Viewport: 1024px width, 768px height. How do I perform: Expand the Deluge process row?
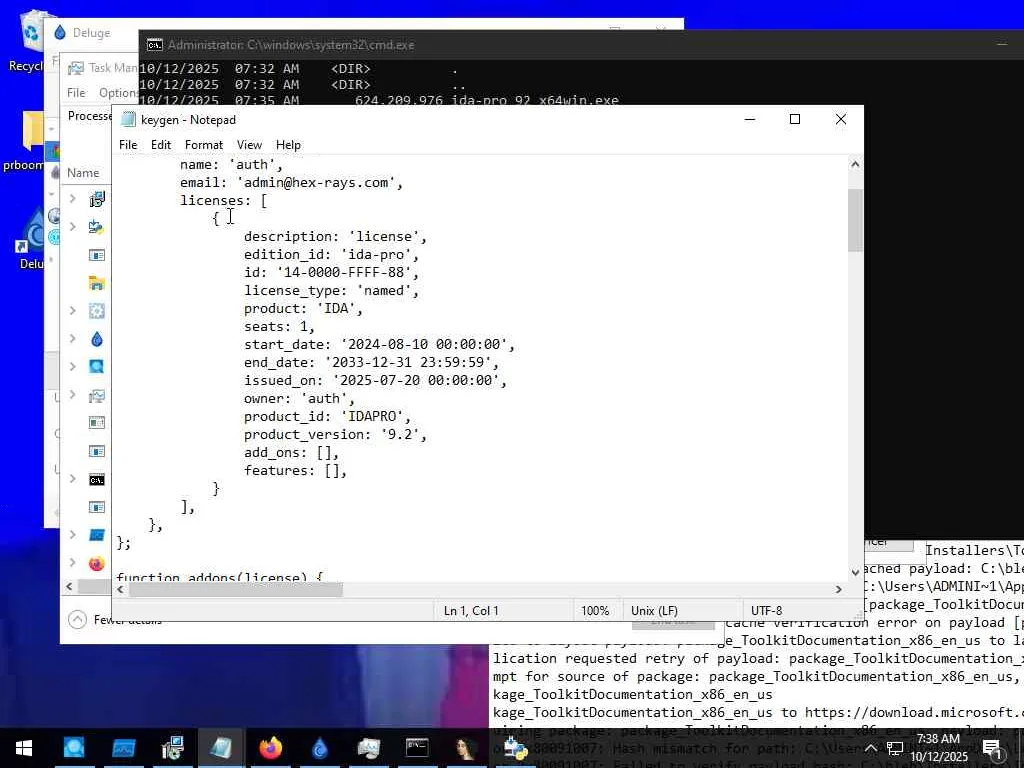coord(72,338)
